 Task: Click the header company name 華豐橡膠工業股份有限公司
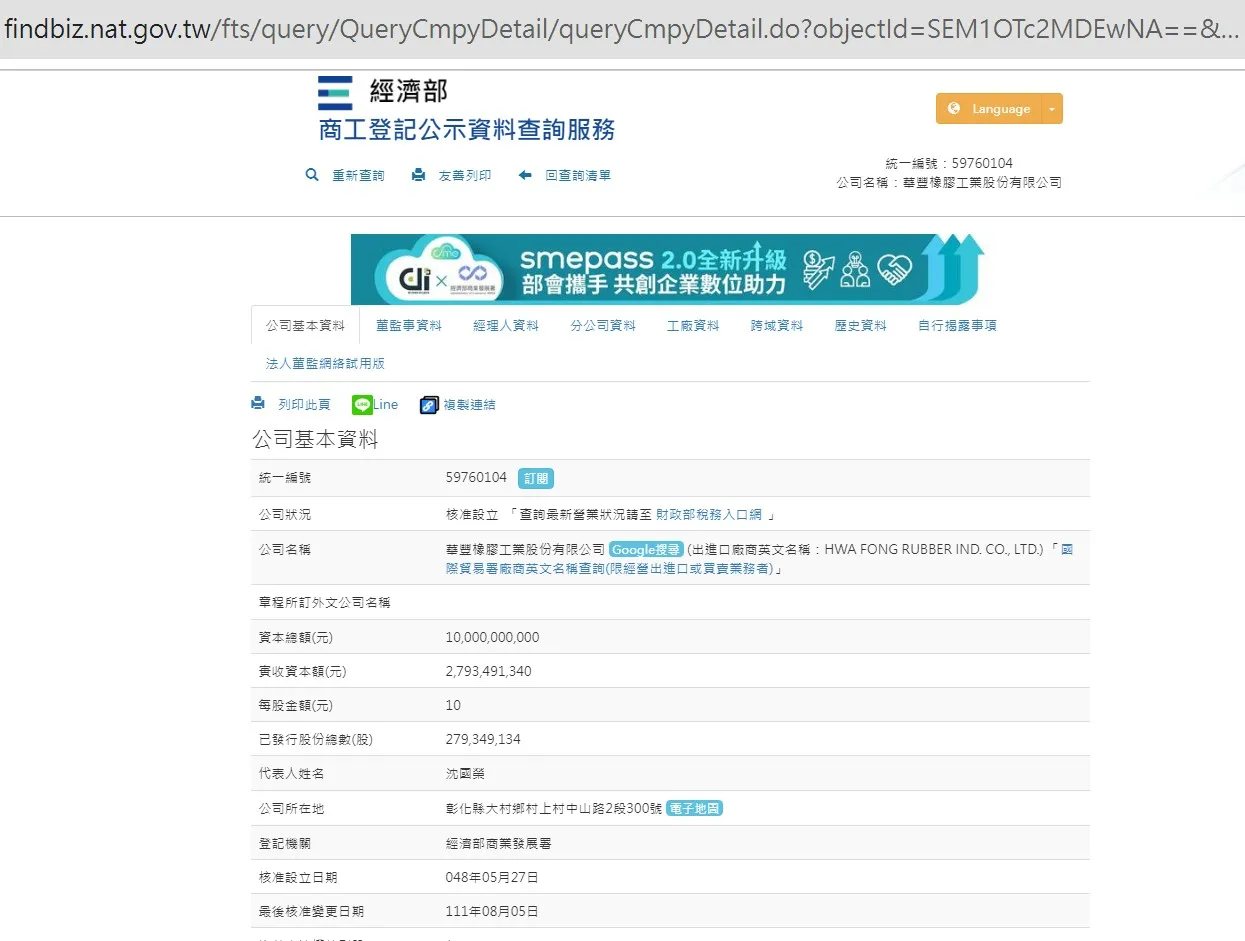pos(982,183)
